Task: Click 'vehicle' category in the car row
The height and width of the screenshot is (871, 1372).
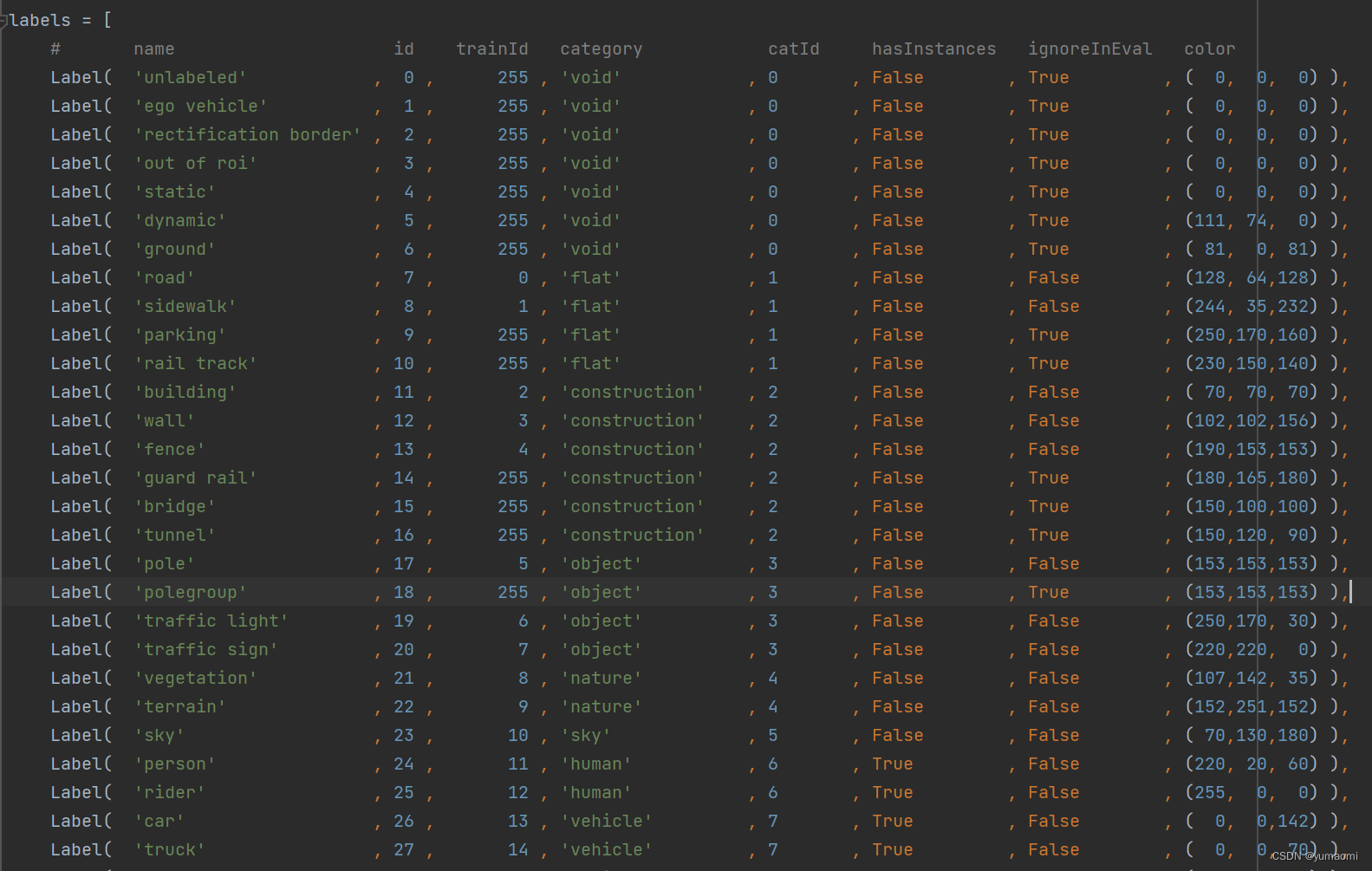Action: (x=607, y=822)
